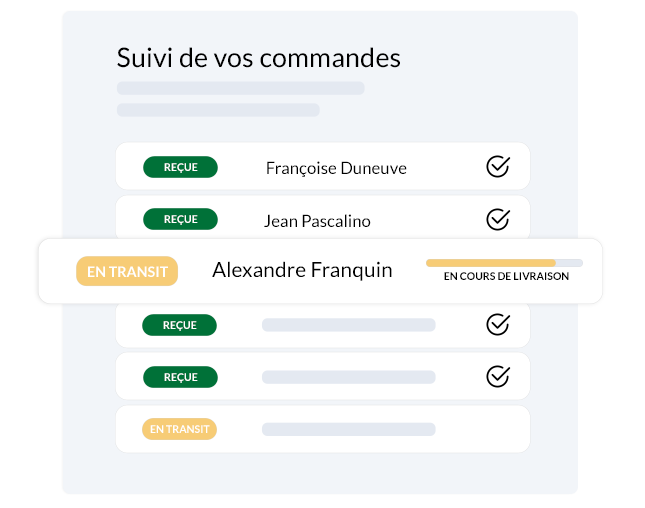This screenshot has height=508, width=645.
Task: Click checkmark icon in third REÇUE row
Action: 498,325
